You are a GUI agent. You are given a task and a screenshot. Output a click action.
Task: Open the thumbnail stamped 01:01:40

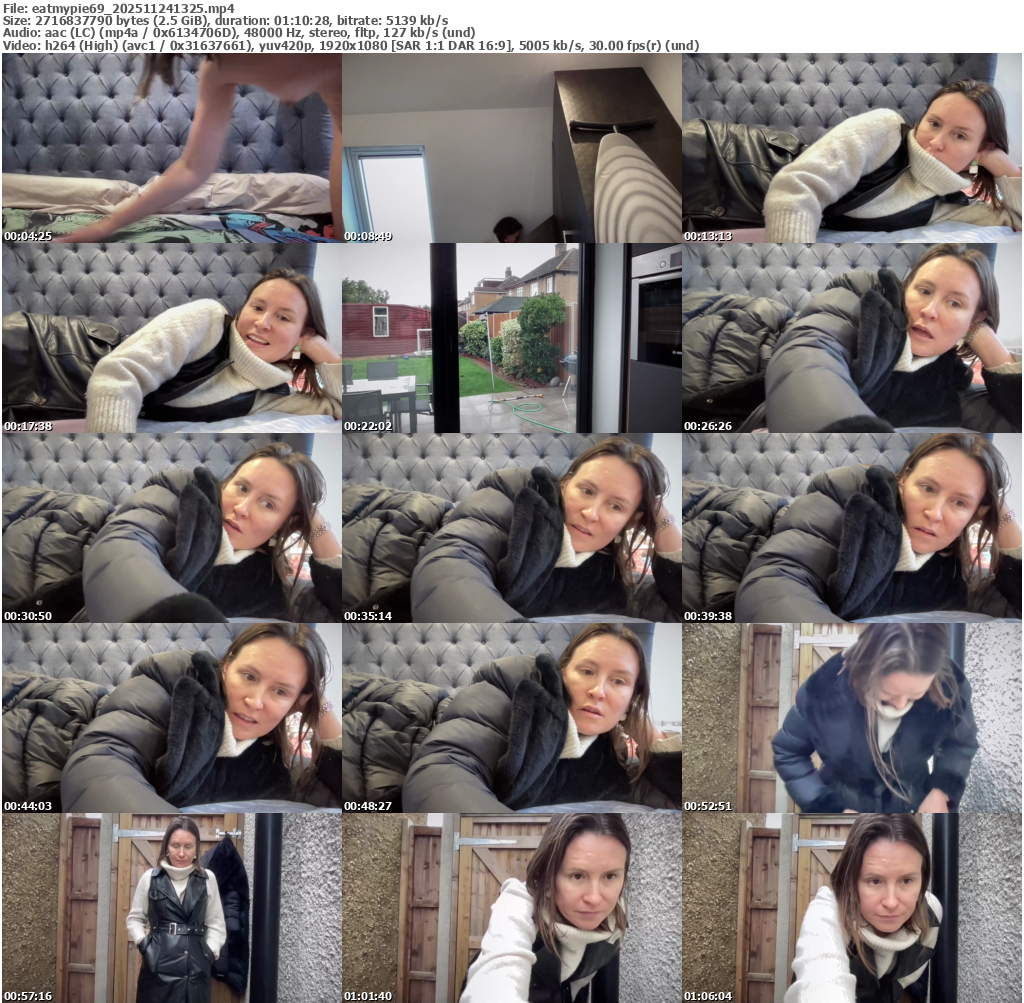512,908
